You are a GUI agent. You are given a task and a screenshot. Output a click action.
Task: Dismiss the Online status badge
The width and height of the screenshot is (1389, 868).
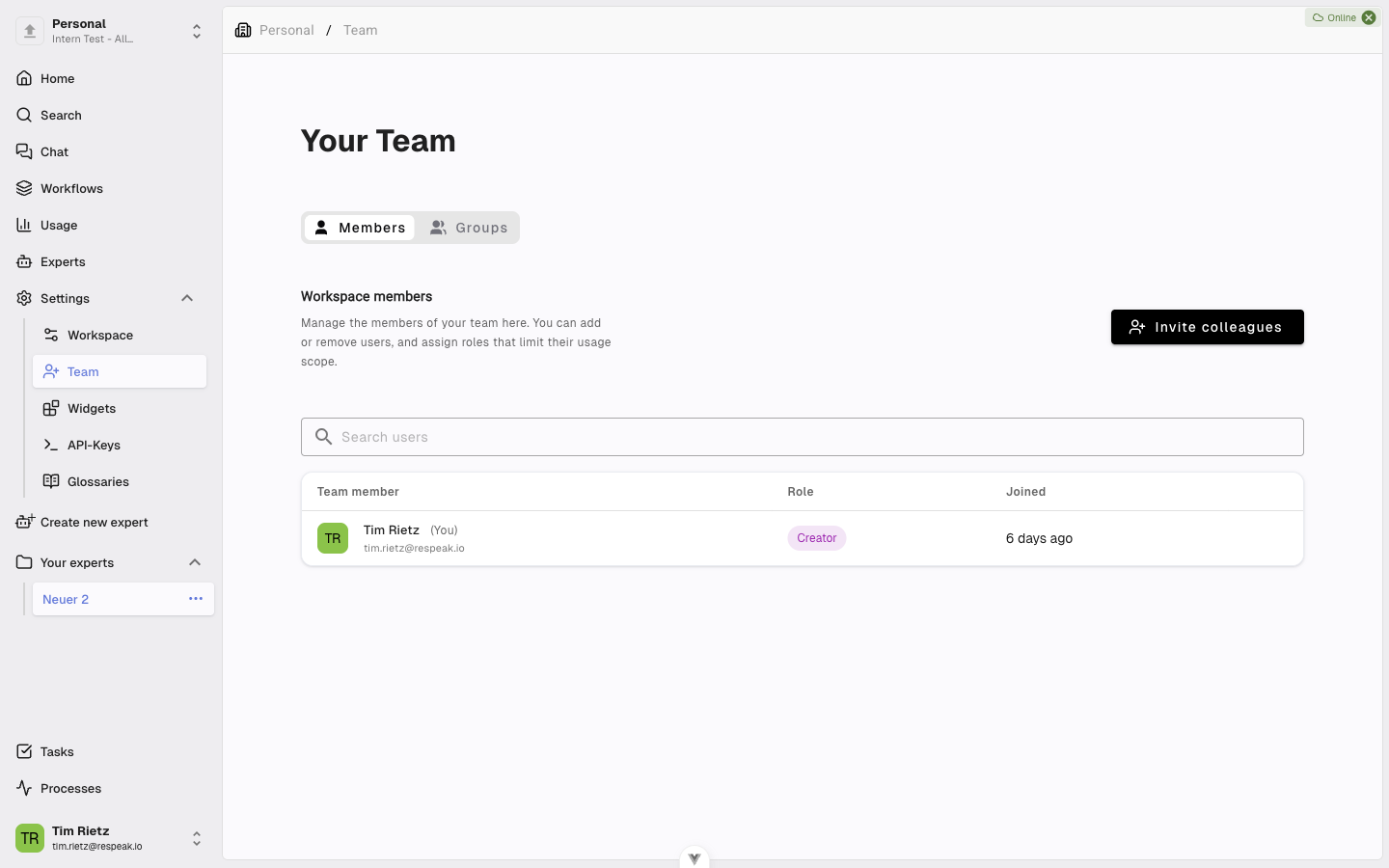[x=1369, y=17]
